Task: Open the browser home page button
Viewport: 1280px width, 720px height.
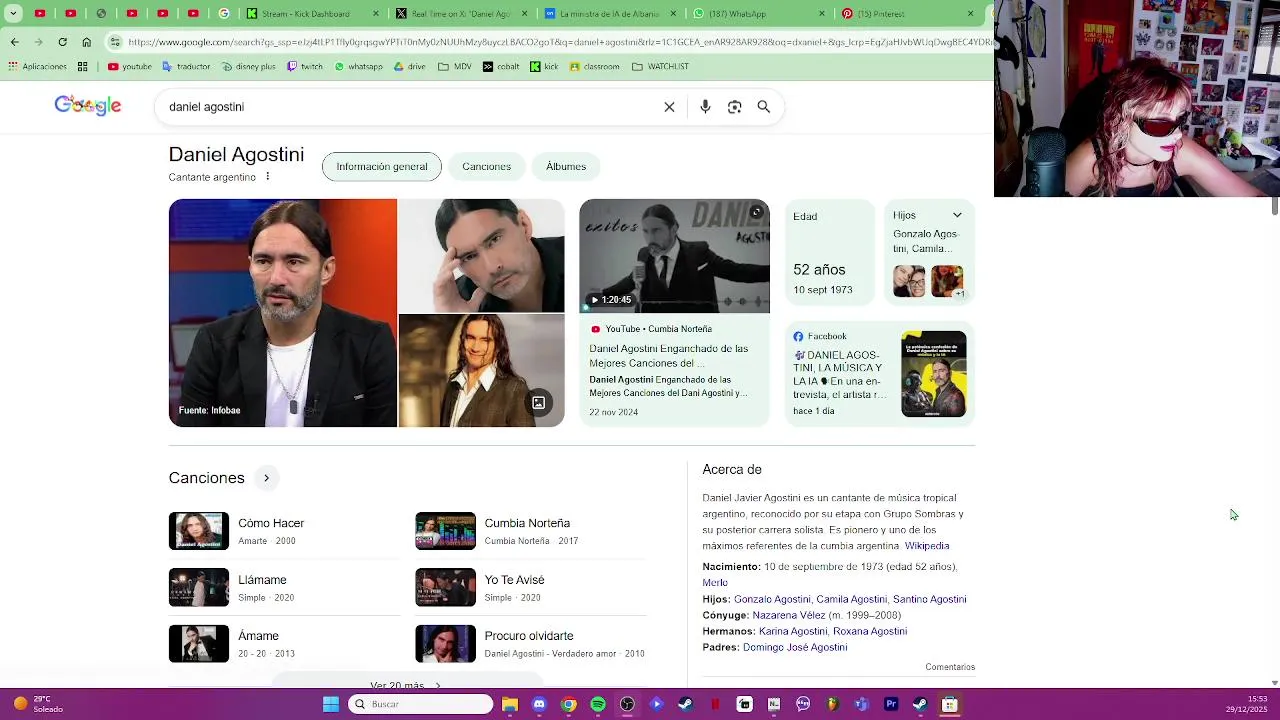Action: tap(86, 42)
